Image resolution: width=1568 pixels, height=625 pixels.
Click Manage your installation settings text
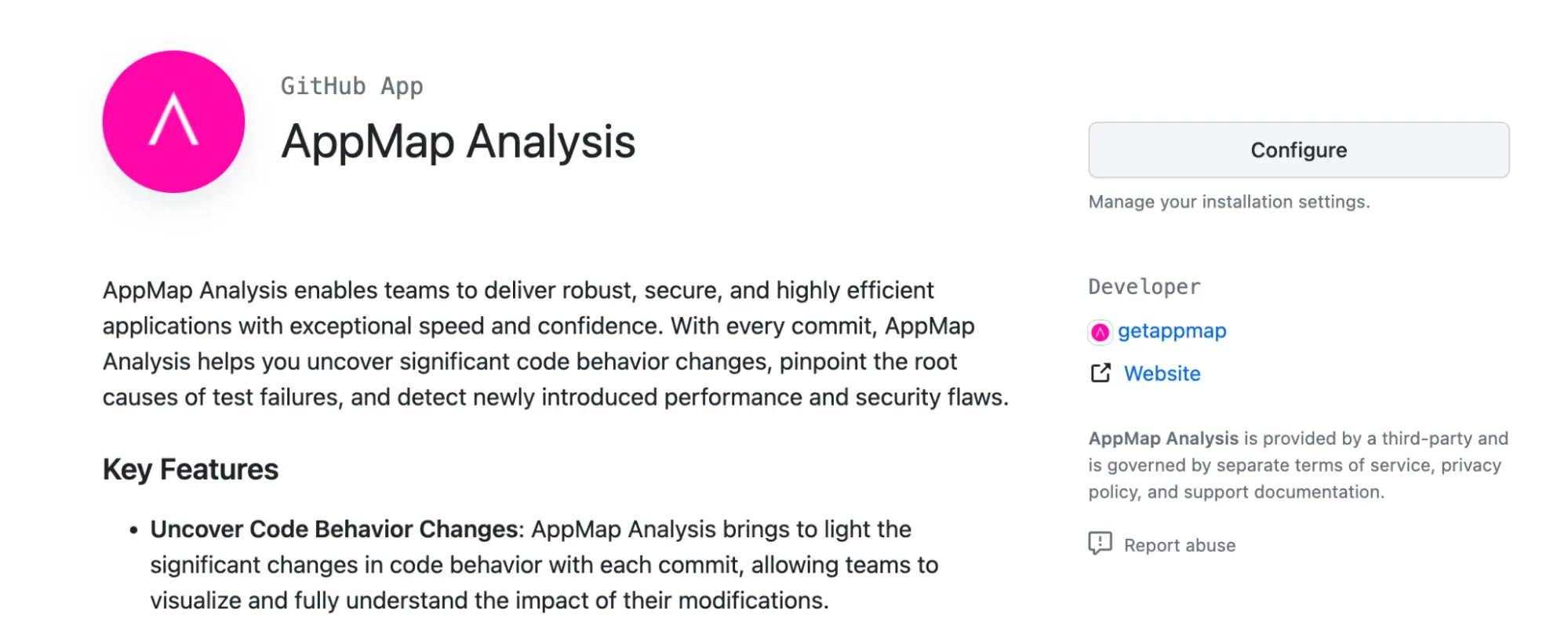tap(1228, 202)
